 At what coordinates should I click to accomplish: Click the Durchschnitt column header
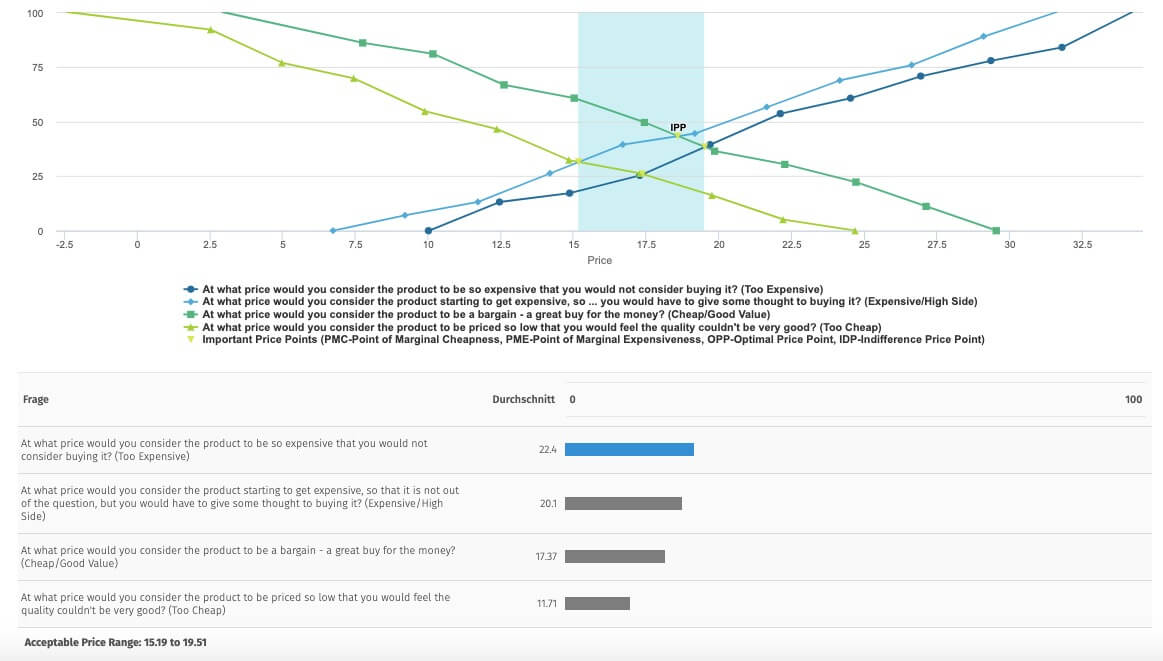(x=524, y=400)
